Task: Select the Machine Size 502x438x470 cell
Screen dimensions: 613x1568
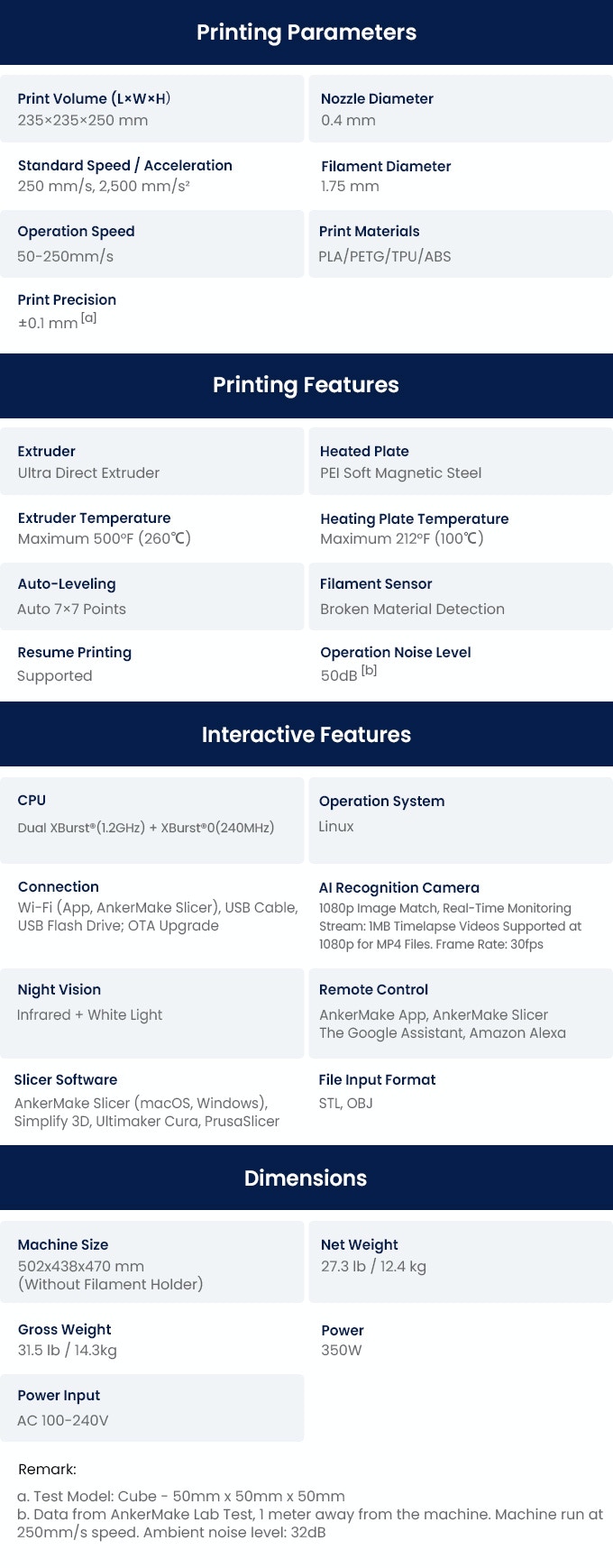Action: 151,1261
